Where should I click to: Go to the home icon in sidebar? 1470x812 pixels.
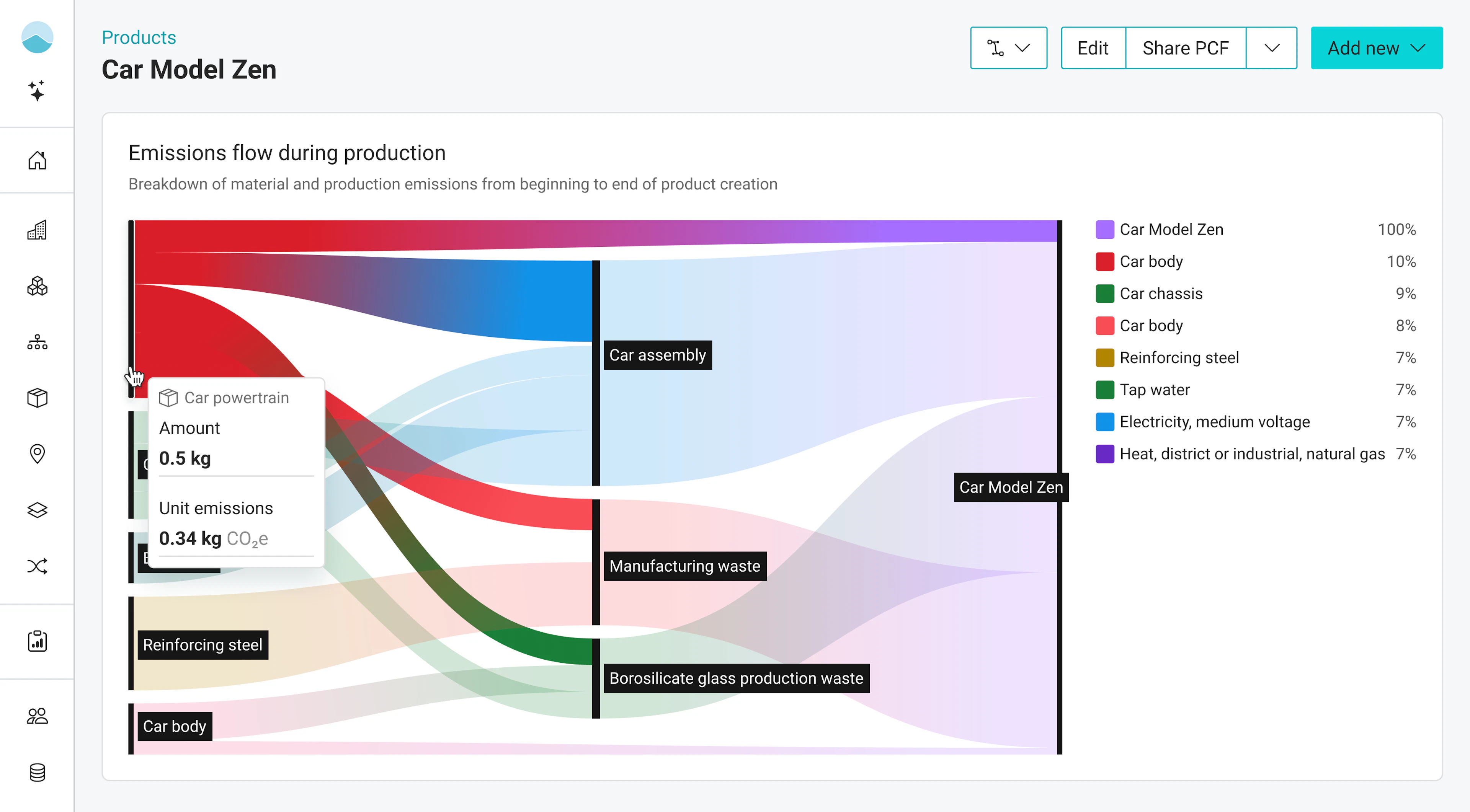click(37, 160)
